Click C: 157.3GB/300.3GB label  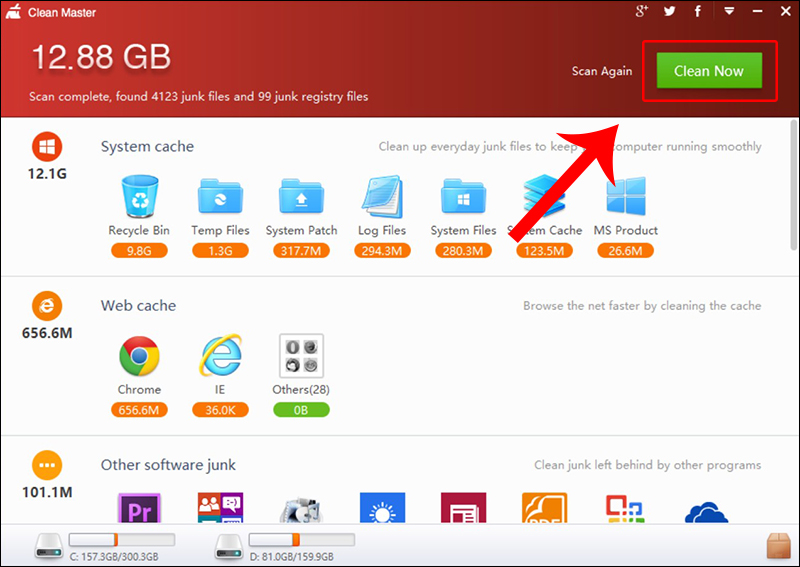[x=114, y=556]
